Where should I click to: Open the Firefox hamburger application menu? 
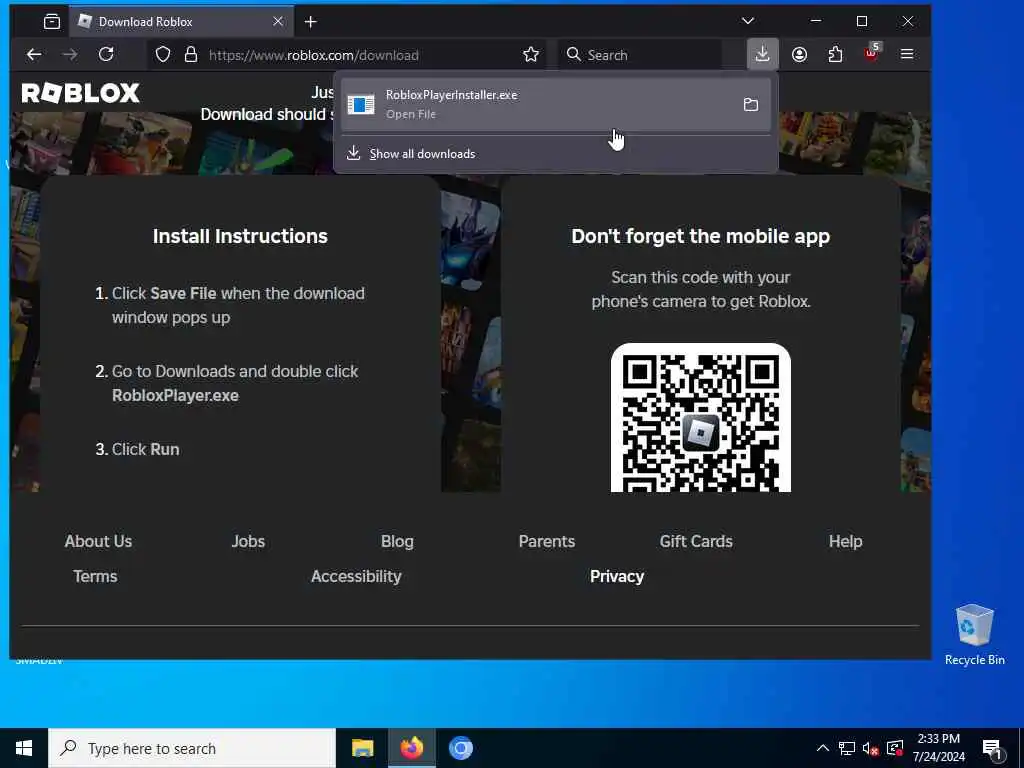907,54
